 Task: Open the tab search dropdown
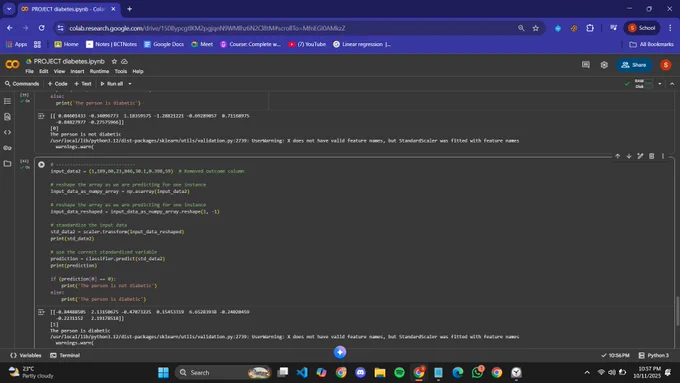click(9, 9)
